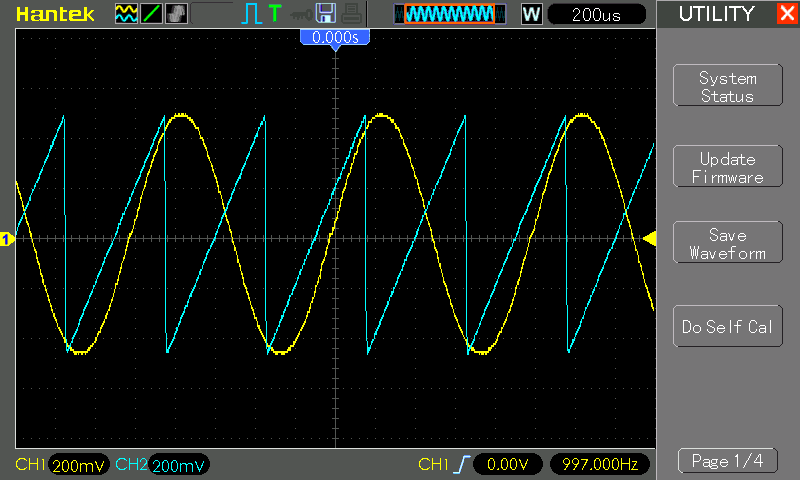Click the CH2 200mV scale readout
This screenshot has height=480, width=800.
pyautogui.click(x=179, y=465)
